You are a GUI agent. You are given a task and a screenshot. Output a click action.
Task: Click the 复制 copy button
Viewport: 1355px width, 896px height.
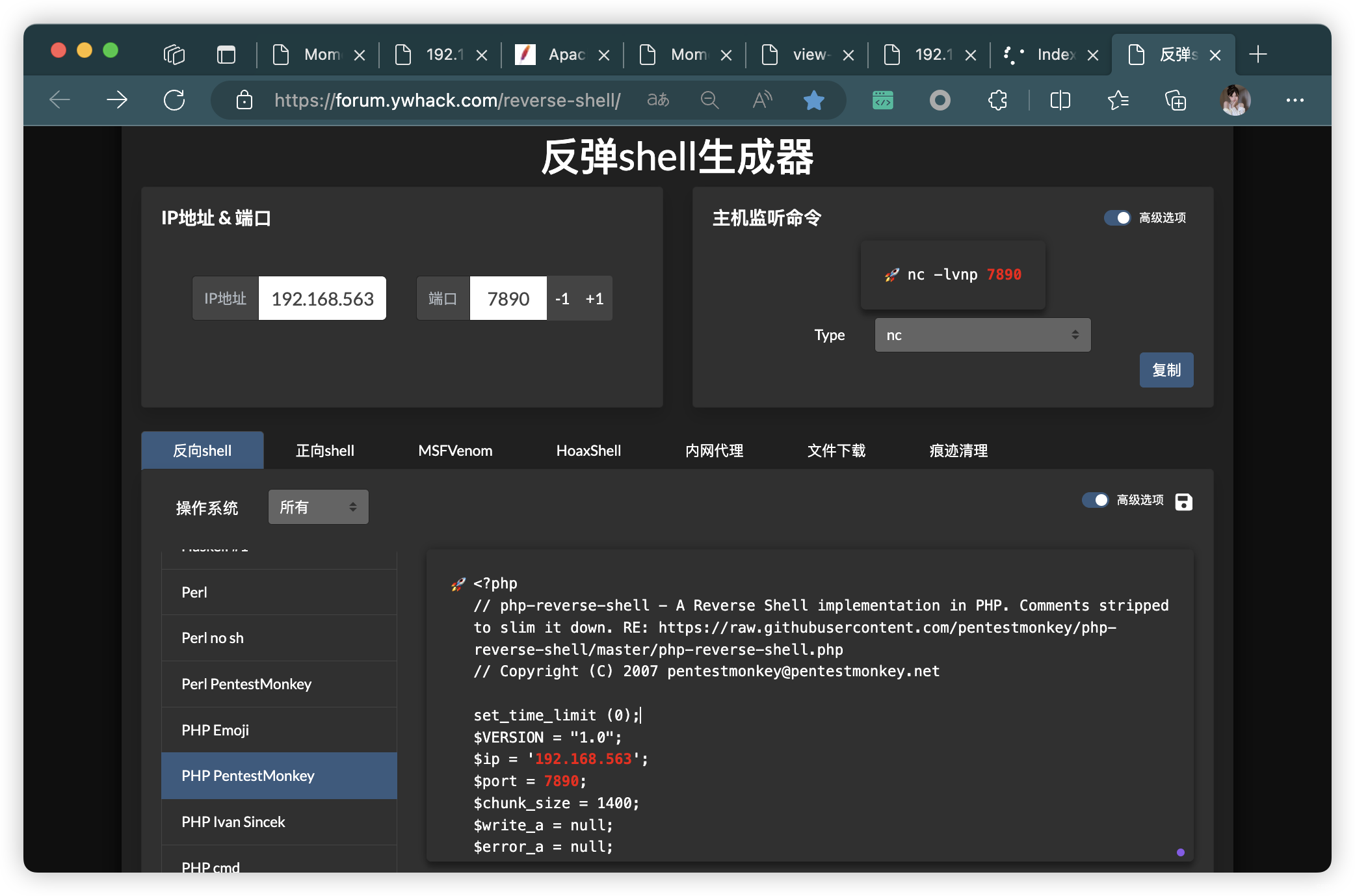pyautogui.click(x=1166, y=370)
